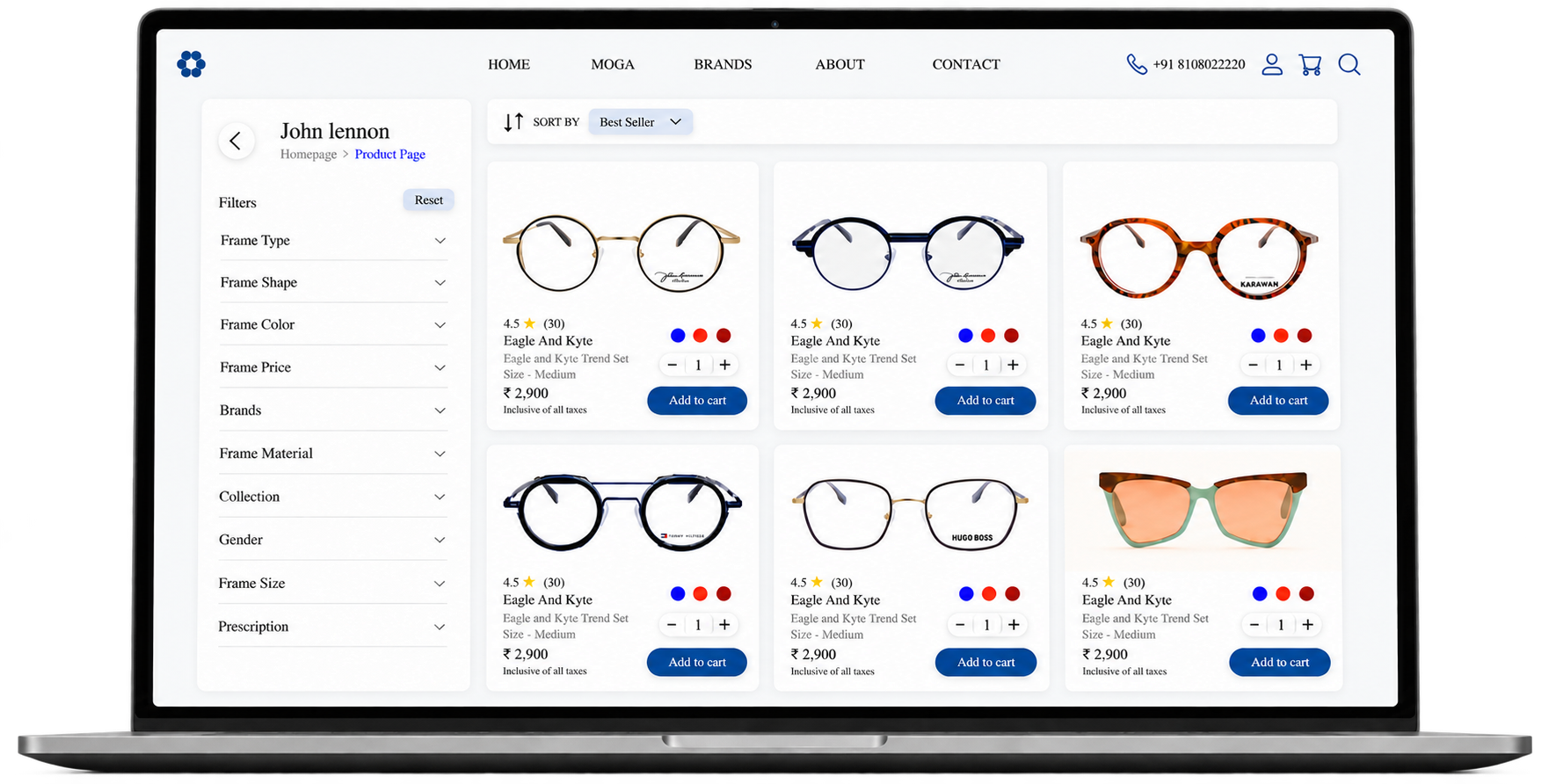Click the search magnifier icon

pyautogui.click(x=1349, y=64)
